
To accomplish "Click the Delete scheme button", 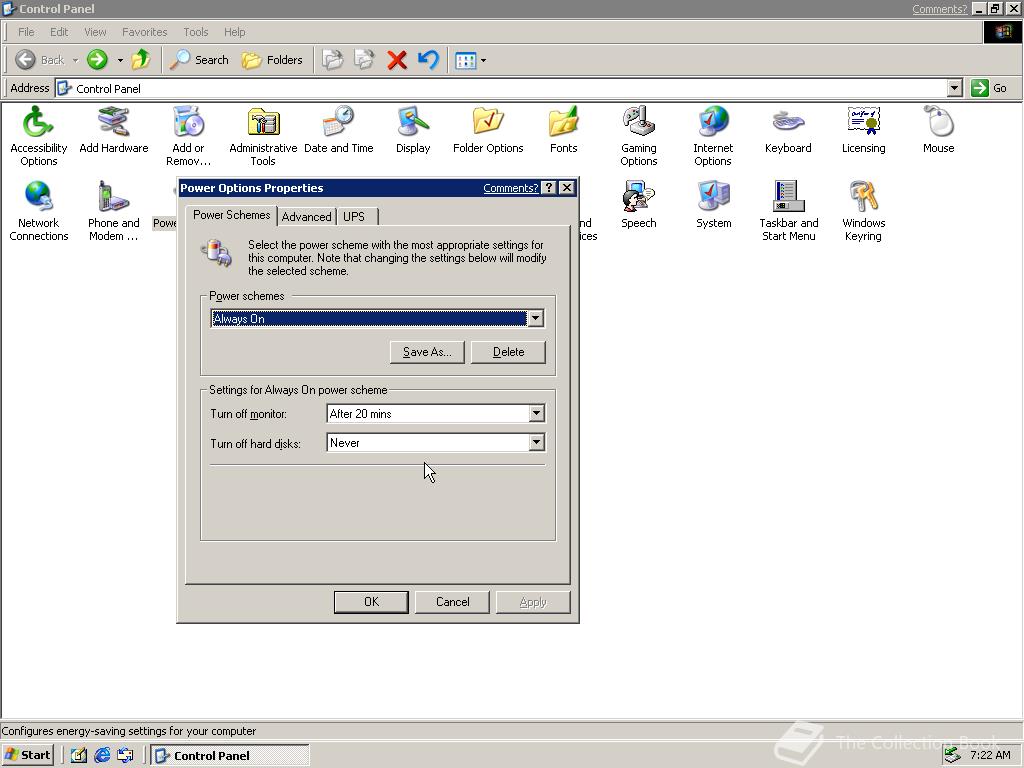I will coord(508,352).
